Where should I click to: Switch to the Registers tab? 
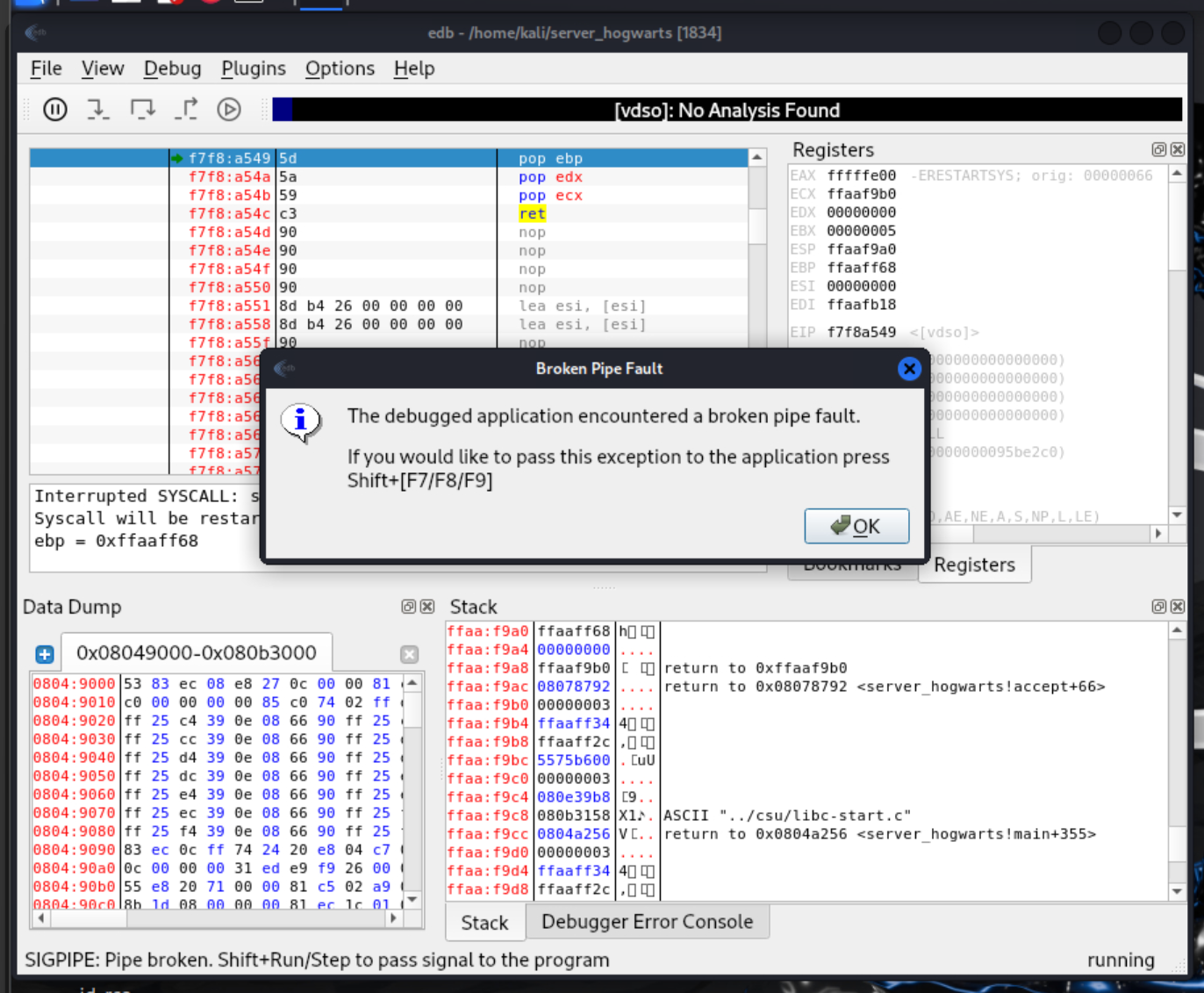(974, 565)
